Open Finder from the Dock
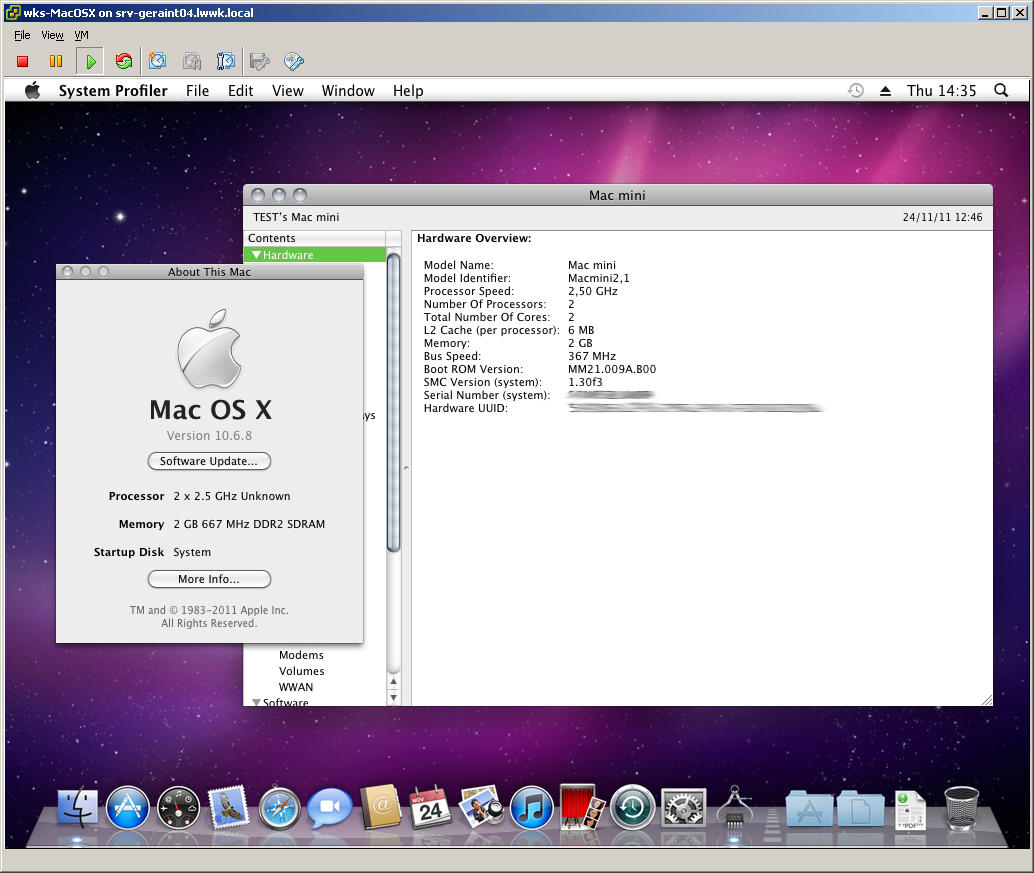Viewport: 1034px width, 873px height. pos(77,807)
